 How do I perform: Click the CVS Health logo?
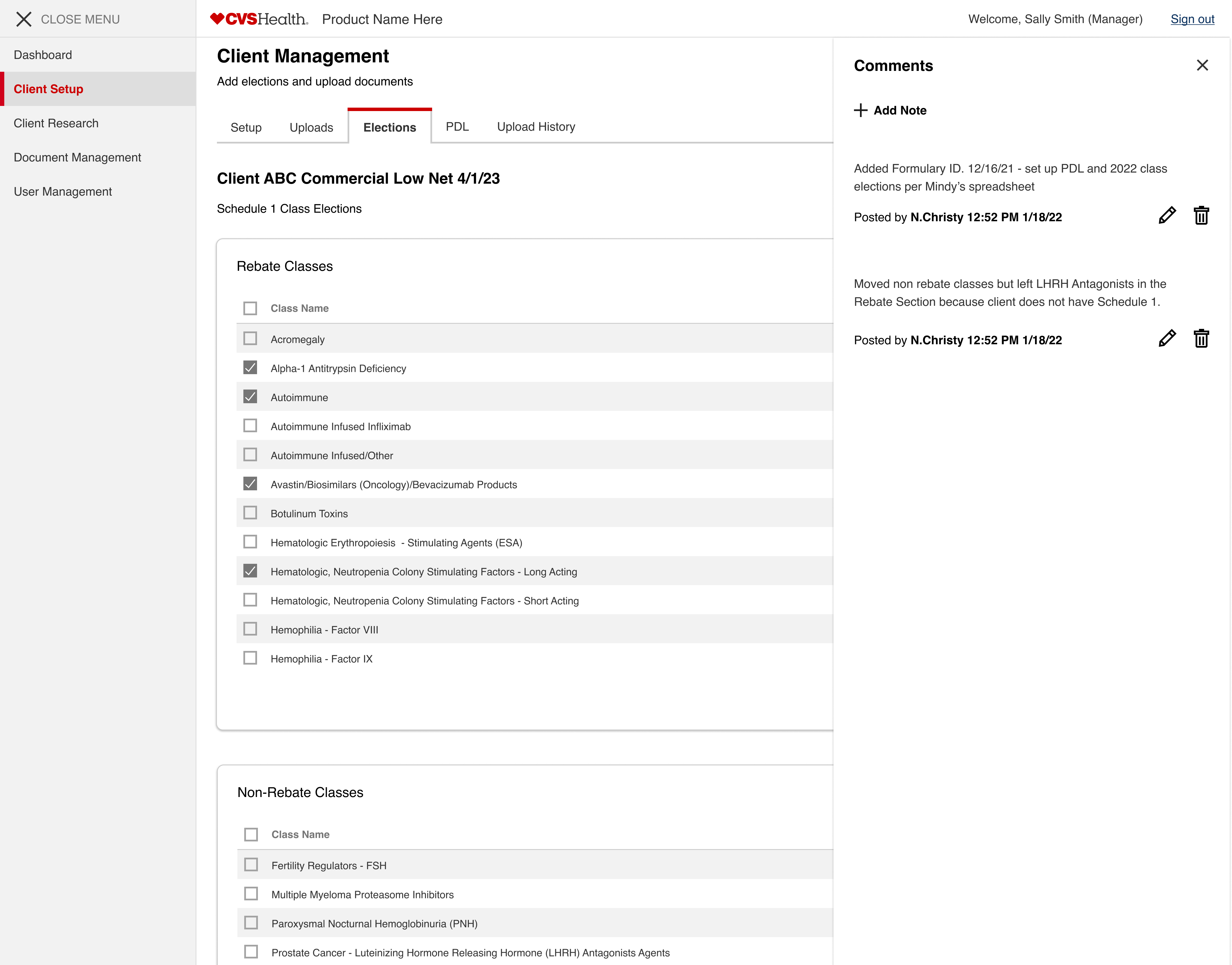click(x=258, y=18)
